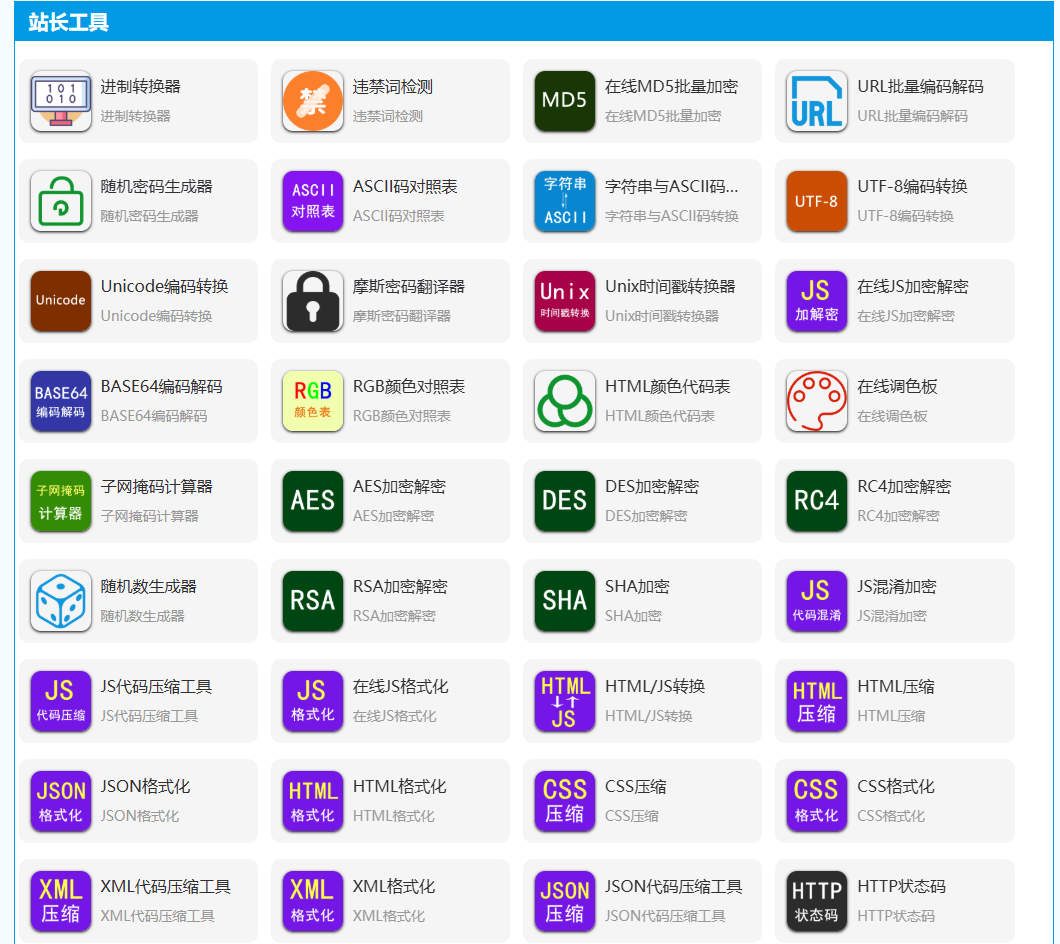Viewport: 1060px width, 944px height.
Task: Click the dark green MD5 icon
Action: 565,101
